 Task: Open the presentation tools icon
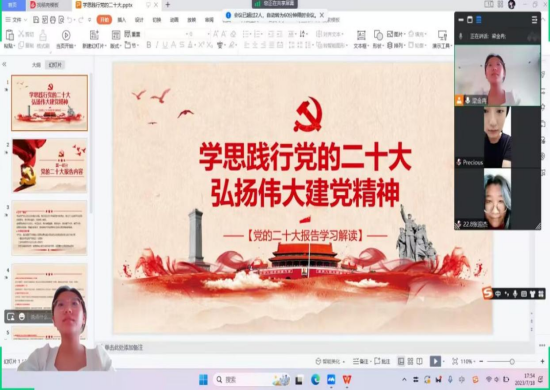442,35
